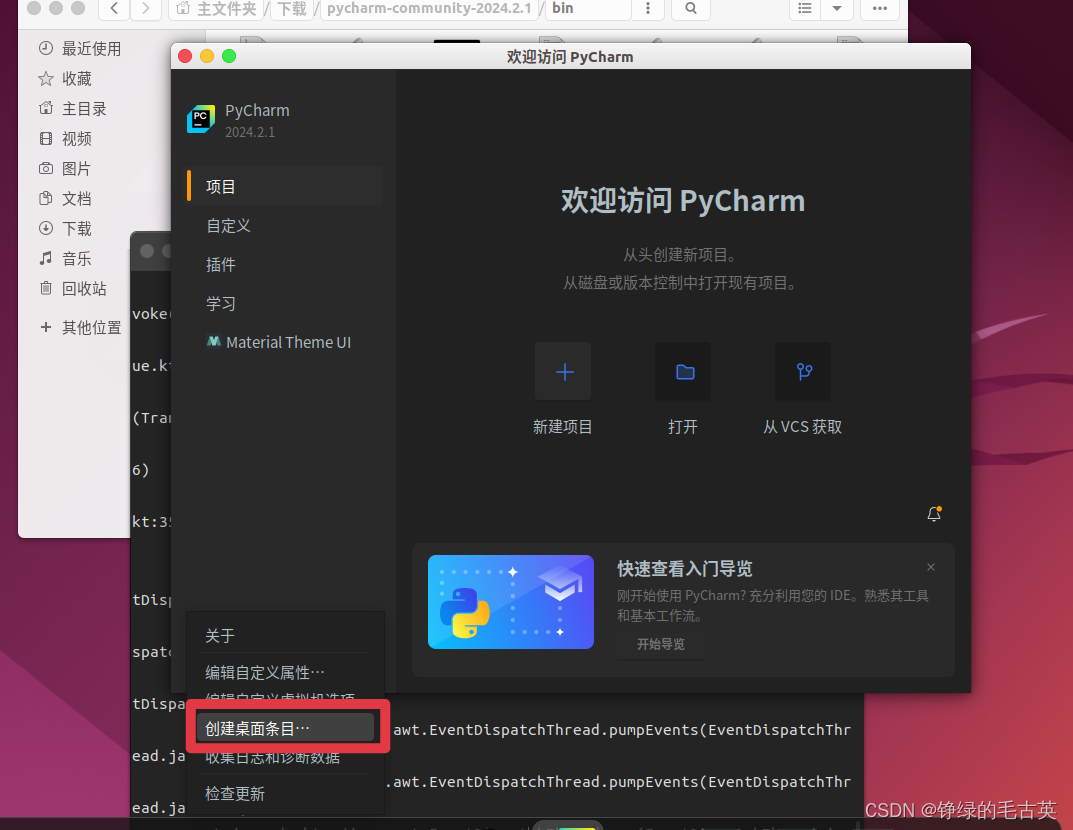Click the onboarding tour Python thumbnail
Screen dimensions: 1073x830
(510, 602)
